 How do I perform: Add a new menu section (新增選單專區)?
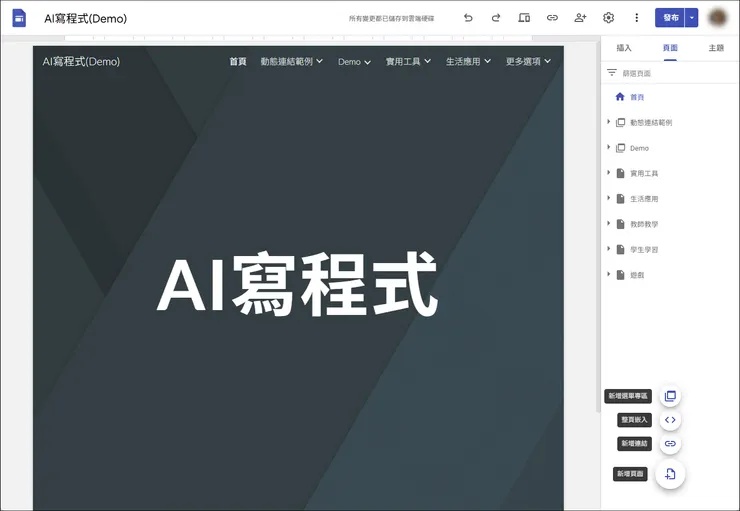point(670,396)
